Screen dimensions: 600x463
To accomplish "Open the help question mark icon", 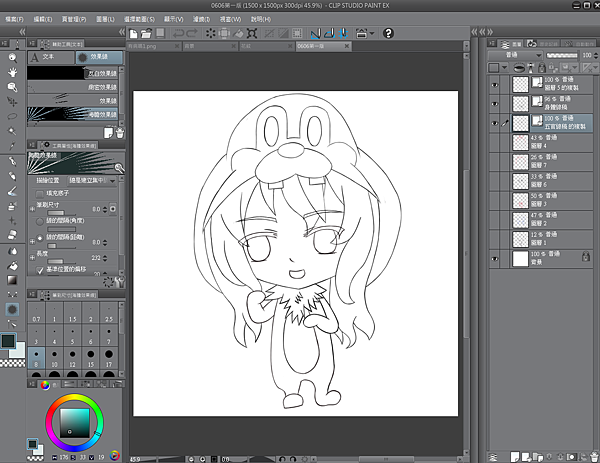I will [x=387, y=33].
